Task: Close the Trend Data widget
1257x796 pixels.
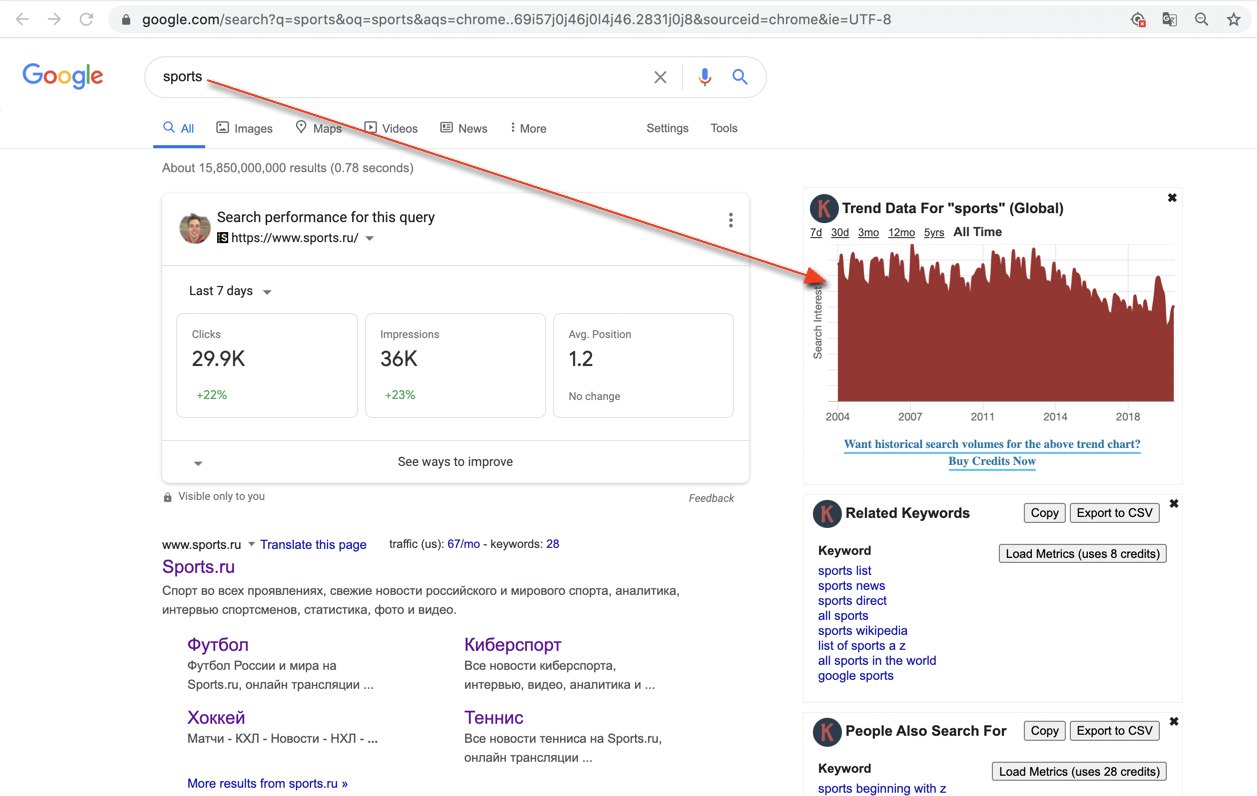Action: [x=1172, y=198]
